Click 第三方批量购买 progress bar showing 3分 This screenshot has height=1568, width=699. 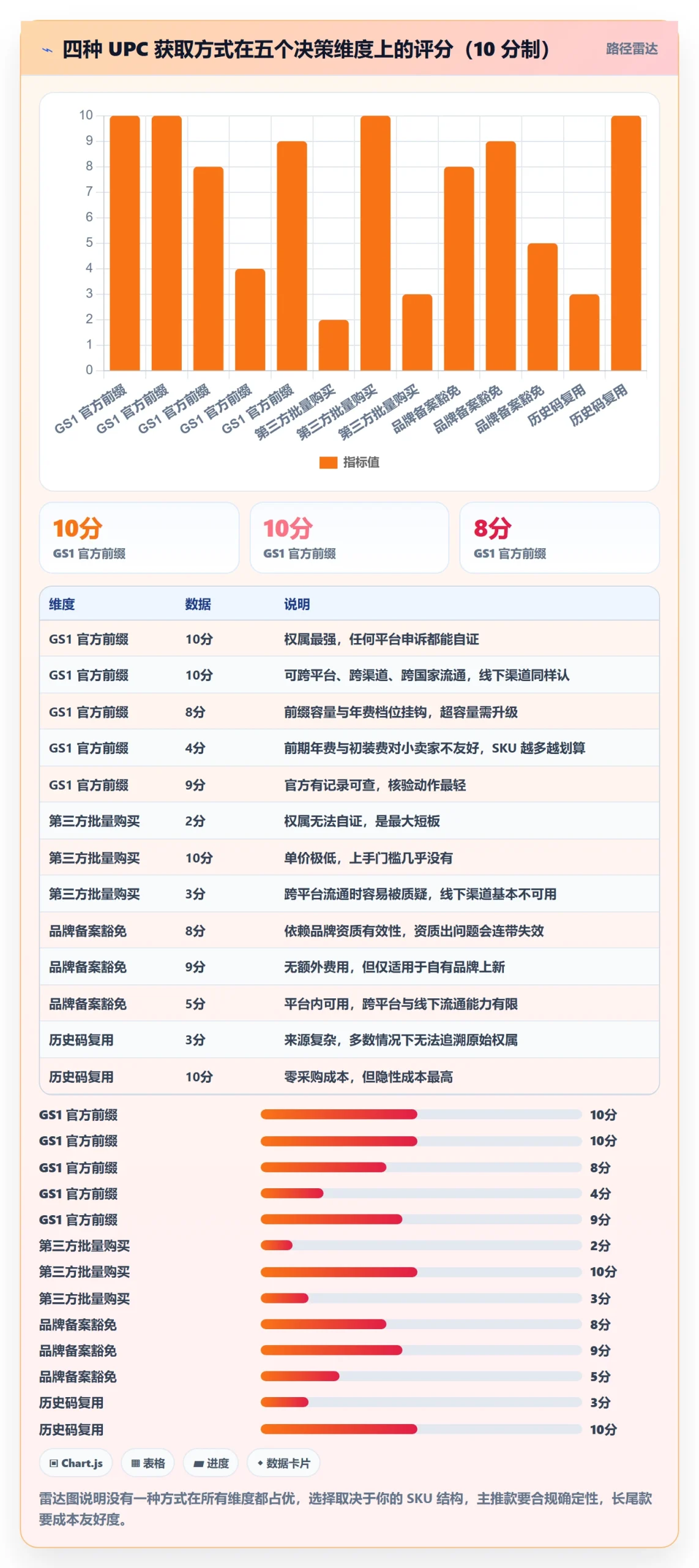(421, 1298)
